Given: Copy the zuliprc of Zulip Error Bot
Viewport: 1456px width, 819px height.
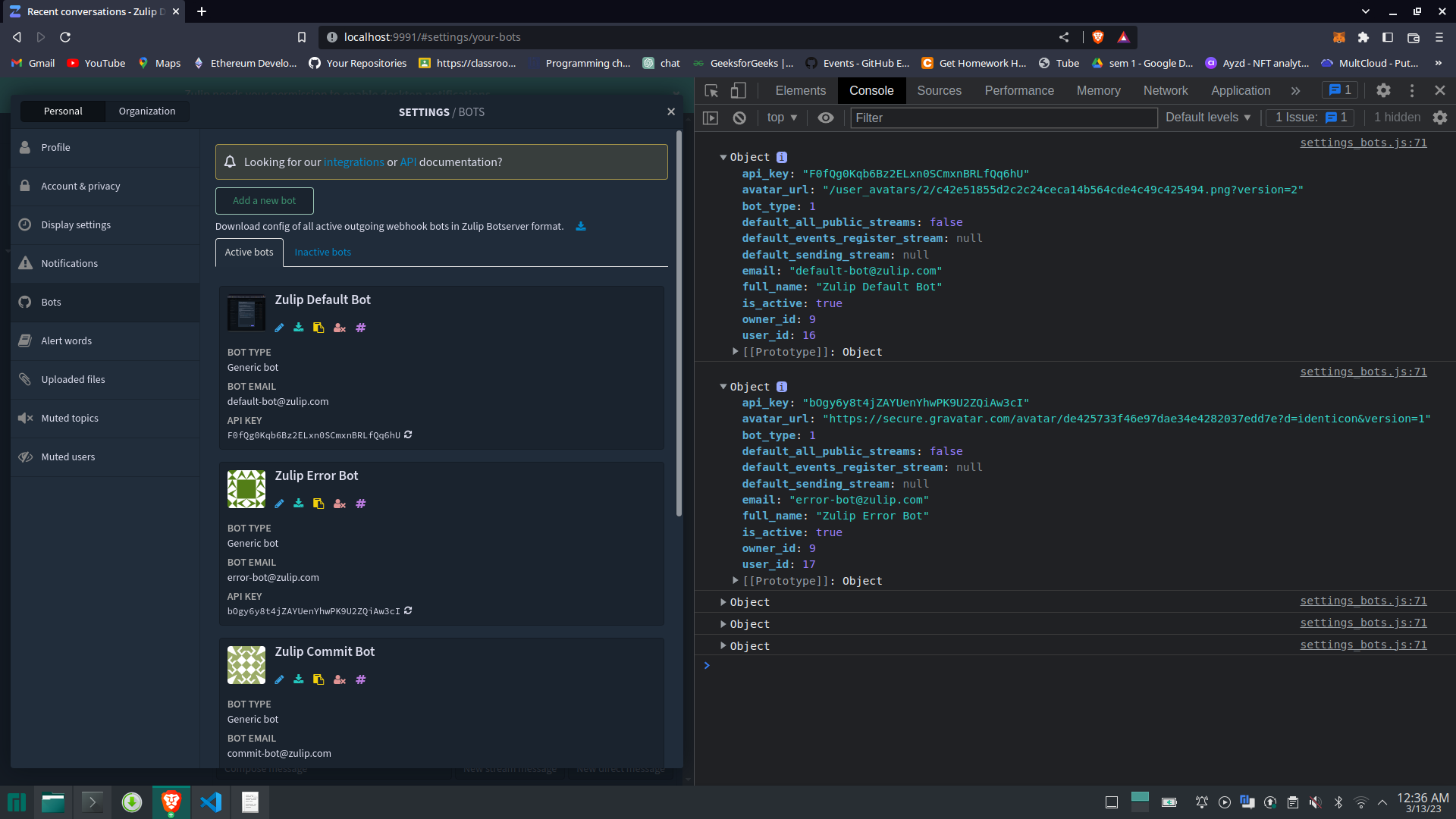Looking at the screenshot, I should 318,504.
